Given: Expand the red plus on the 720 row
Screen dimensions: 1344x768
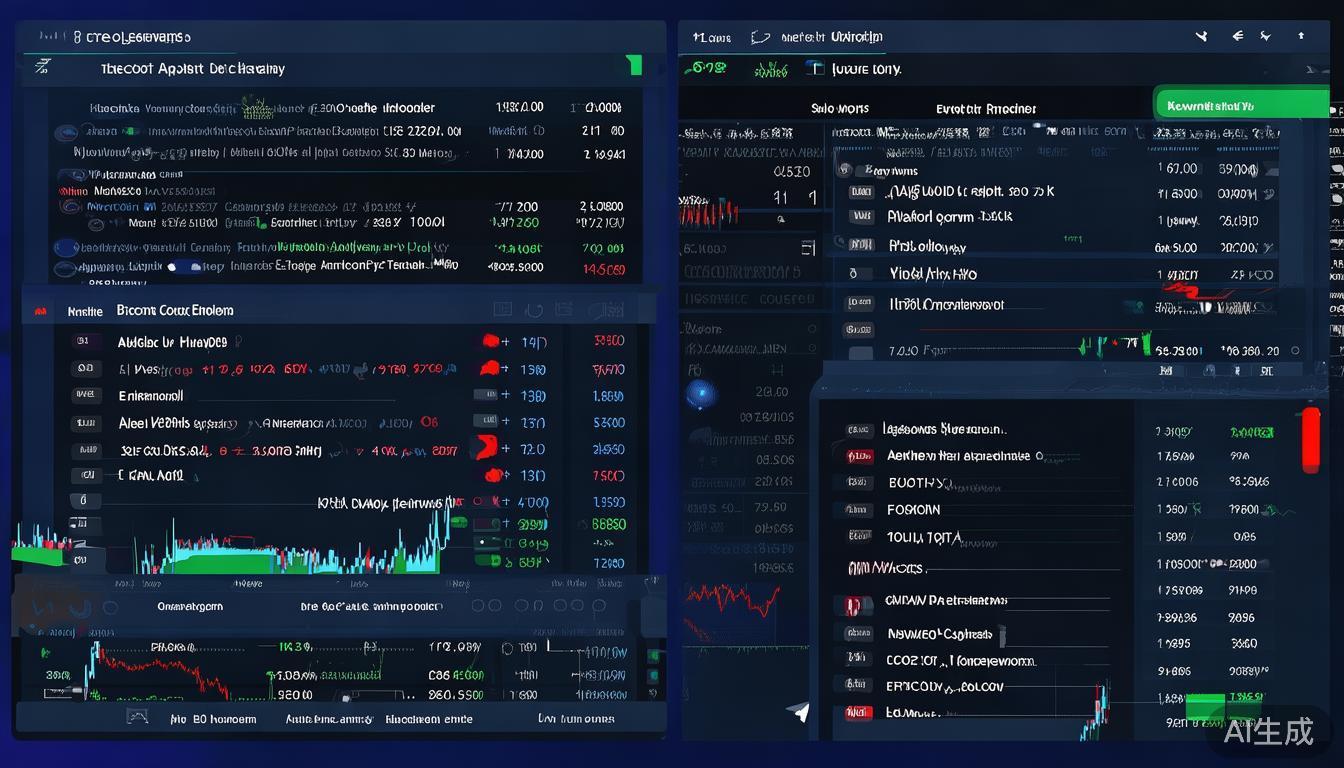Looking at the screenshot, I should click(488, 449).
